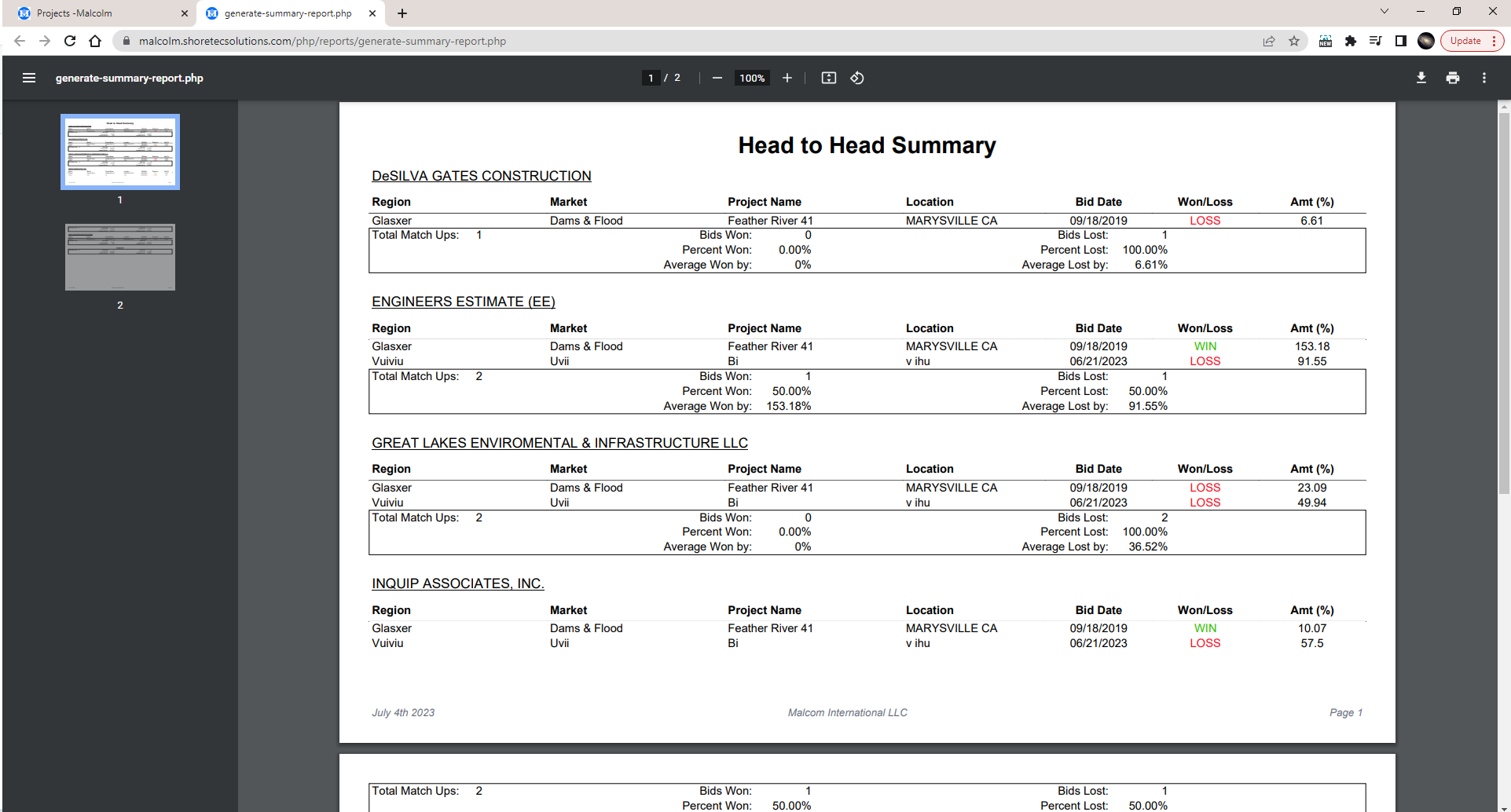Click the GREAT LAKES ENVIROMENTAL & INFRASTRUCTURE LLC heading
The image size is (1511, 812).
(x=559, y=443)
